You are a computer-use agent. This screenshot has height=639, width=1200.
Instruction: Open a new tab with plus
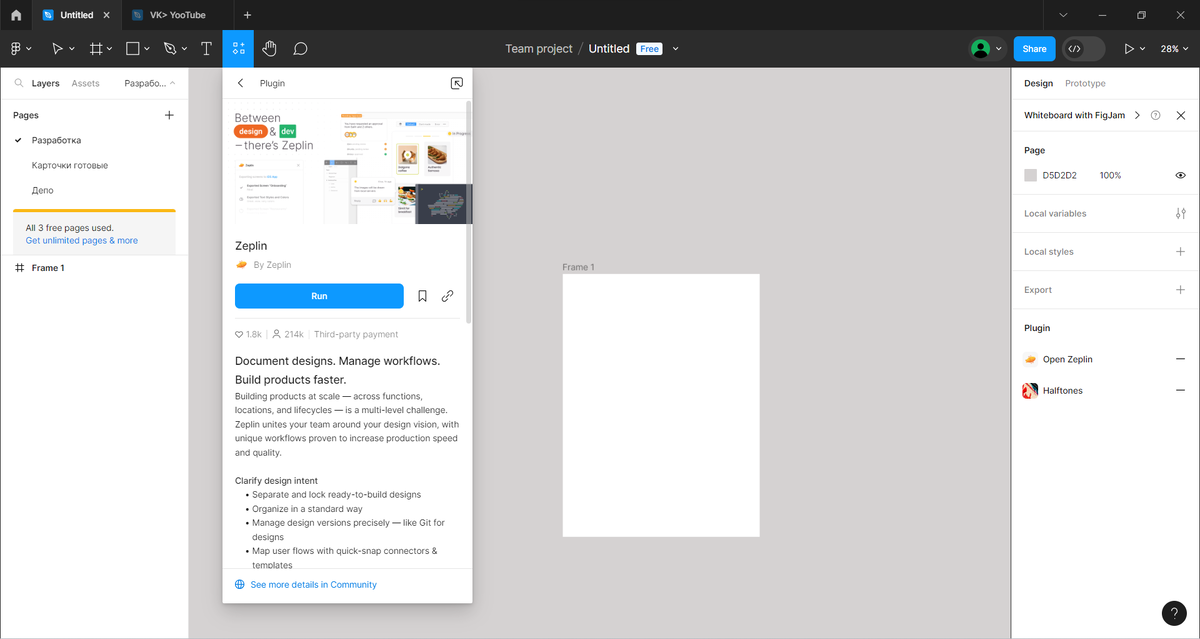[248, 15]
